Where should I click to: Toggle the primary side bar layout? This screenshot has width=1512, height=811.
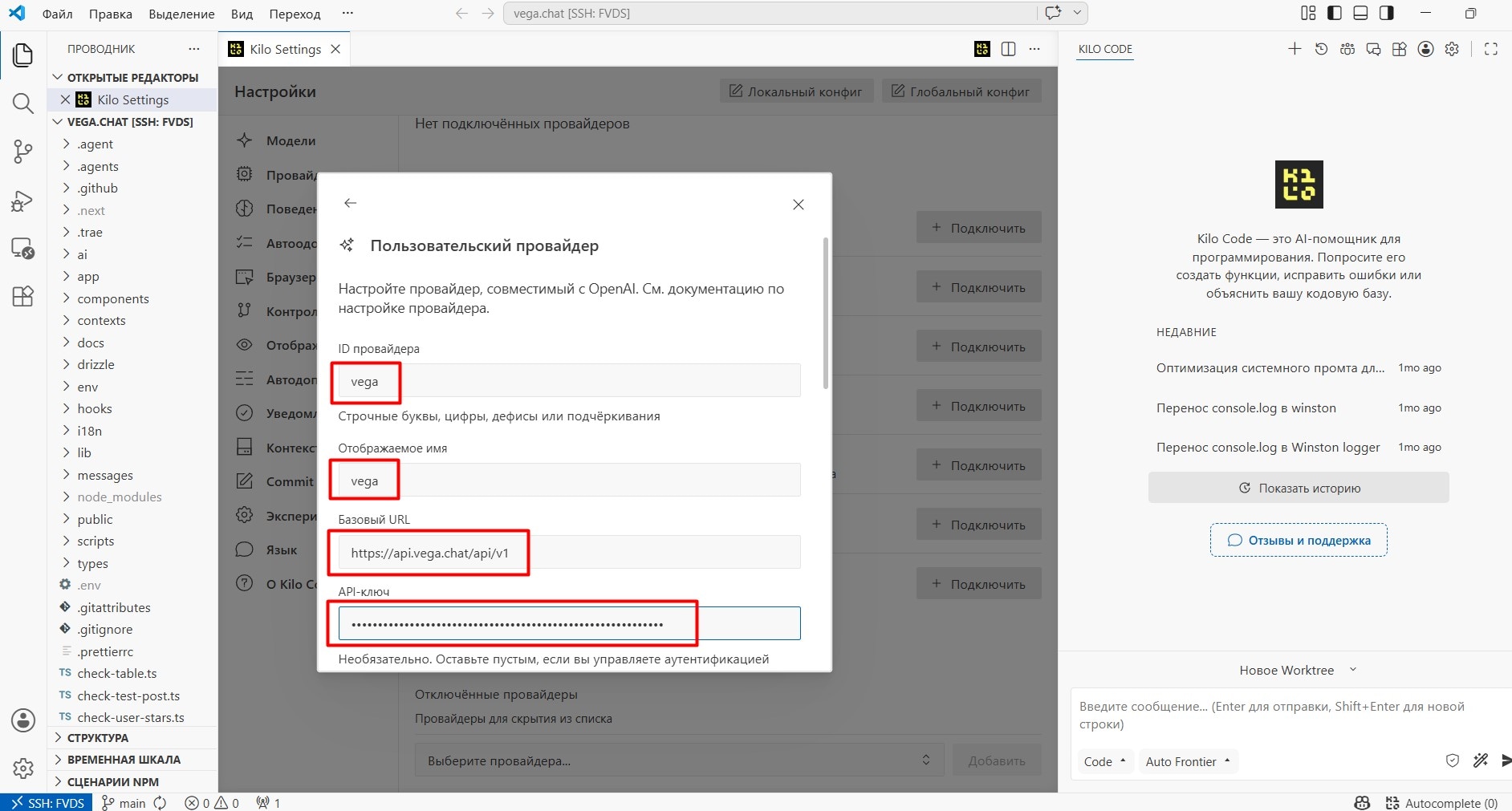(1335, 13)
